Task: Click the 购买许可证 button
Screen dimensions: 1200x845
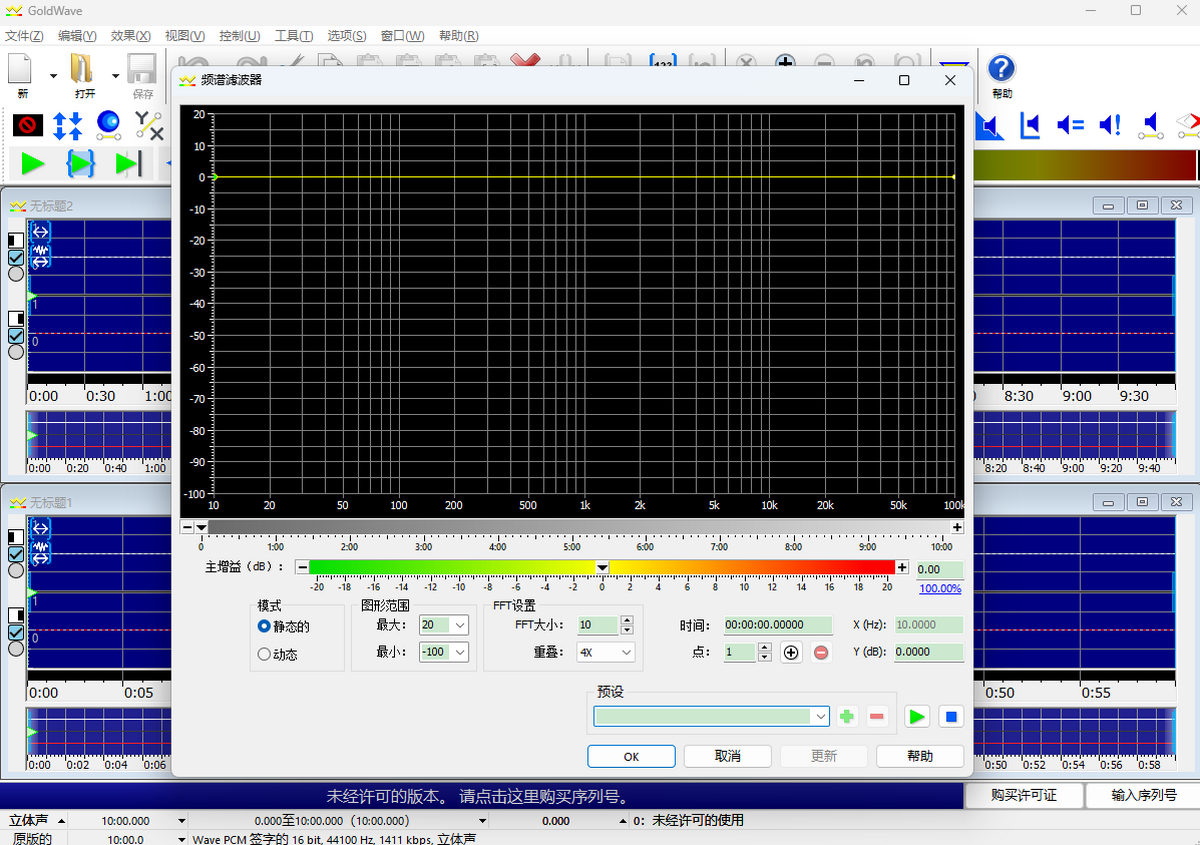Action: pyautogui.click(x=1023, y=795)
